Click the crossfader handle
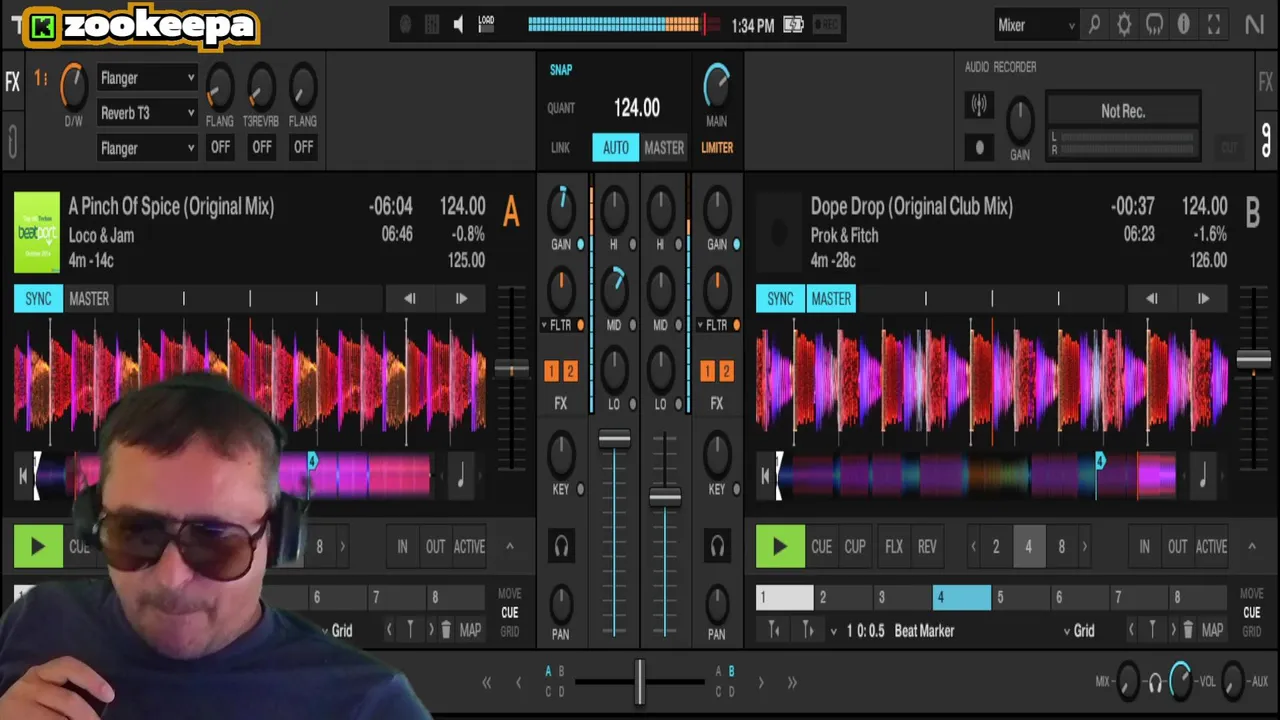 (x=640, y=682)
